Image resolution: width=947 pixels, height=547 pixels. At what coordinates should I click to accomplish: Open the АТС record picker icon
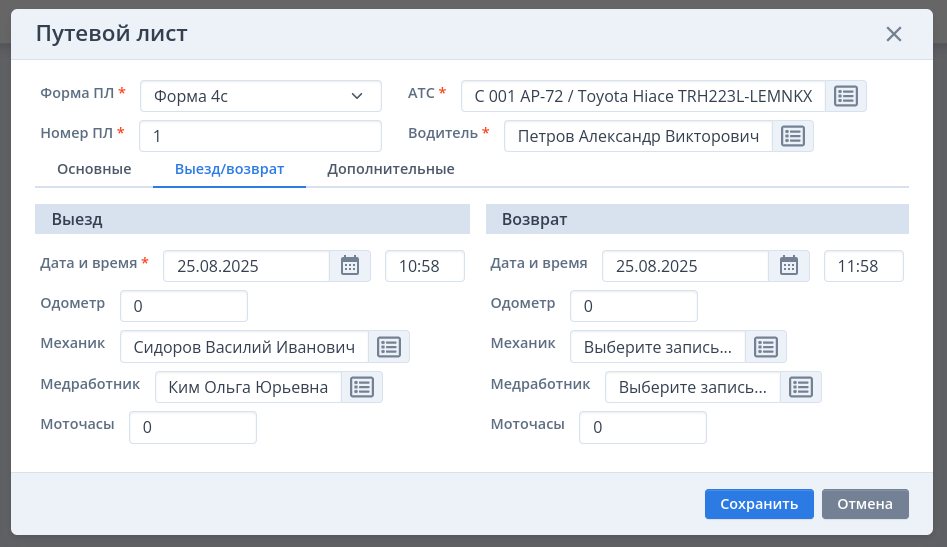tap(846, 96)
